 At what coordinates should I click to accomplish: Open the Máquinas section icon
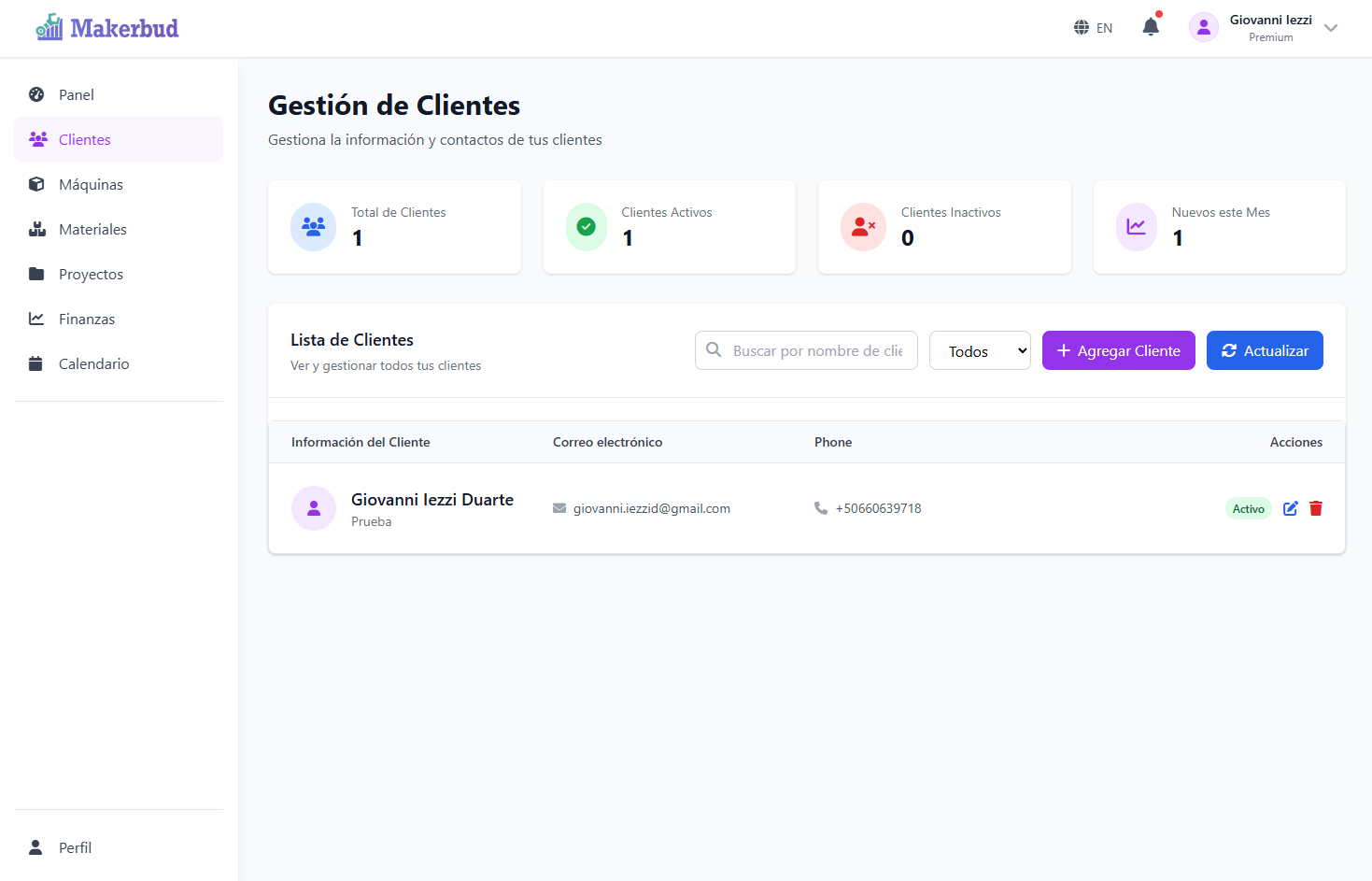35,184
